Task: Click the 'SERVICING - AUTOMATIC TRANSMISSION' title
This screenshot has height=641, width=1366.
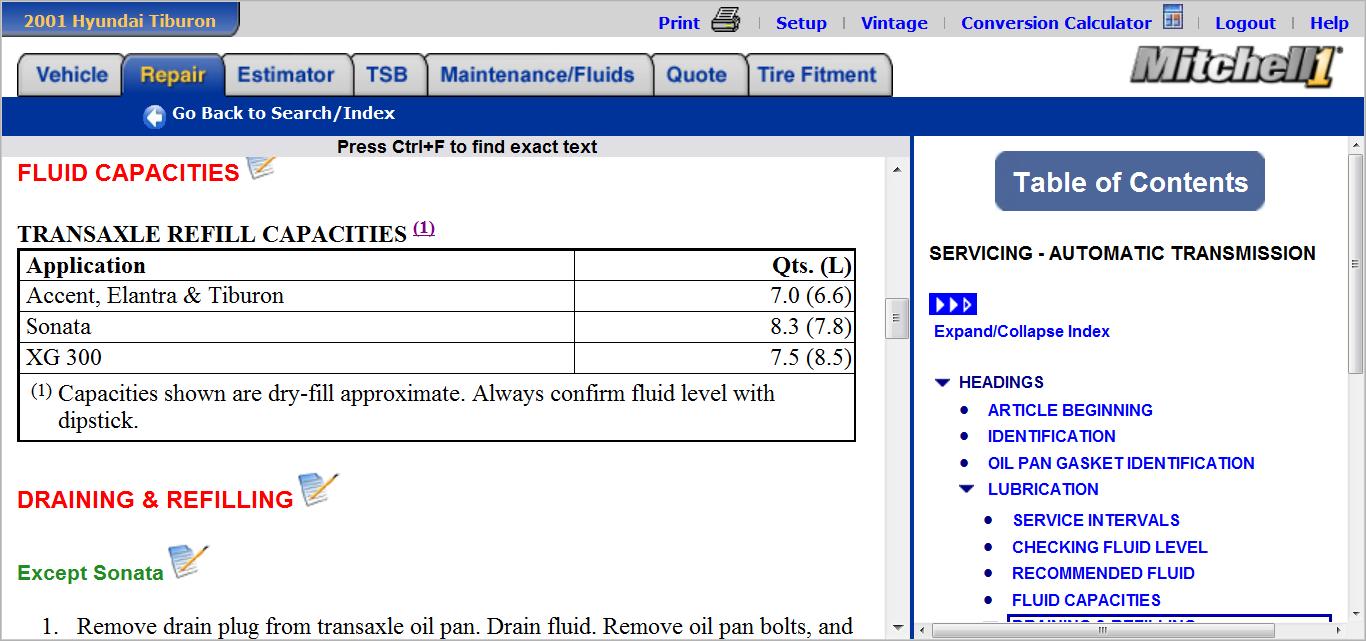Action: (1122, 253)
